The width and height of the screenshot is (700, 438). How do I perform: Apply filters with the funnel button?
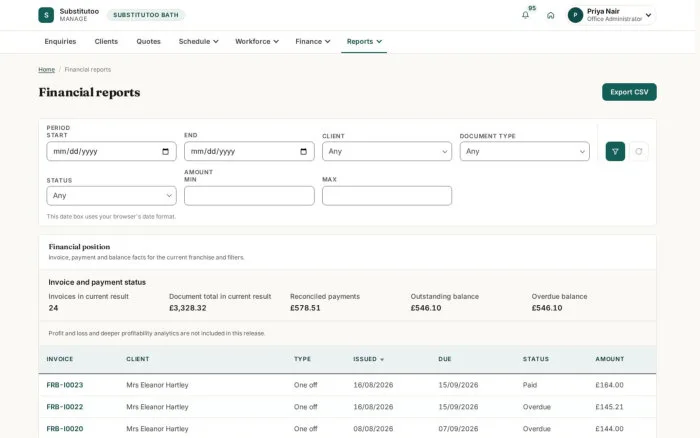tap(615, 151)
